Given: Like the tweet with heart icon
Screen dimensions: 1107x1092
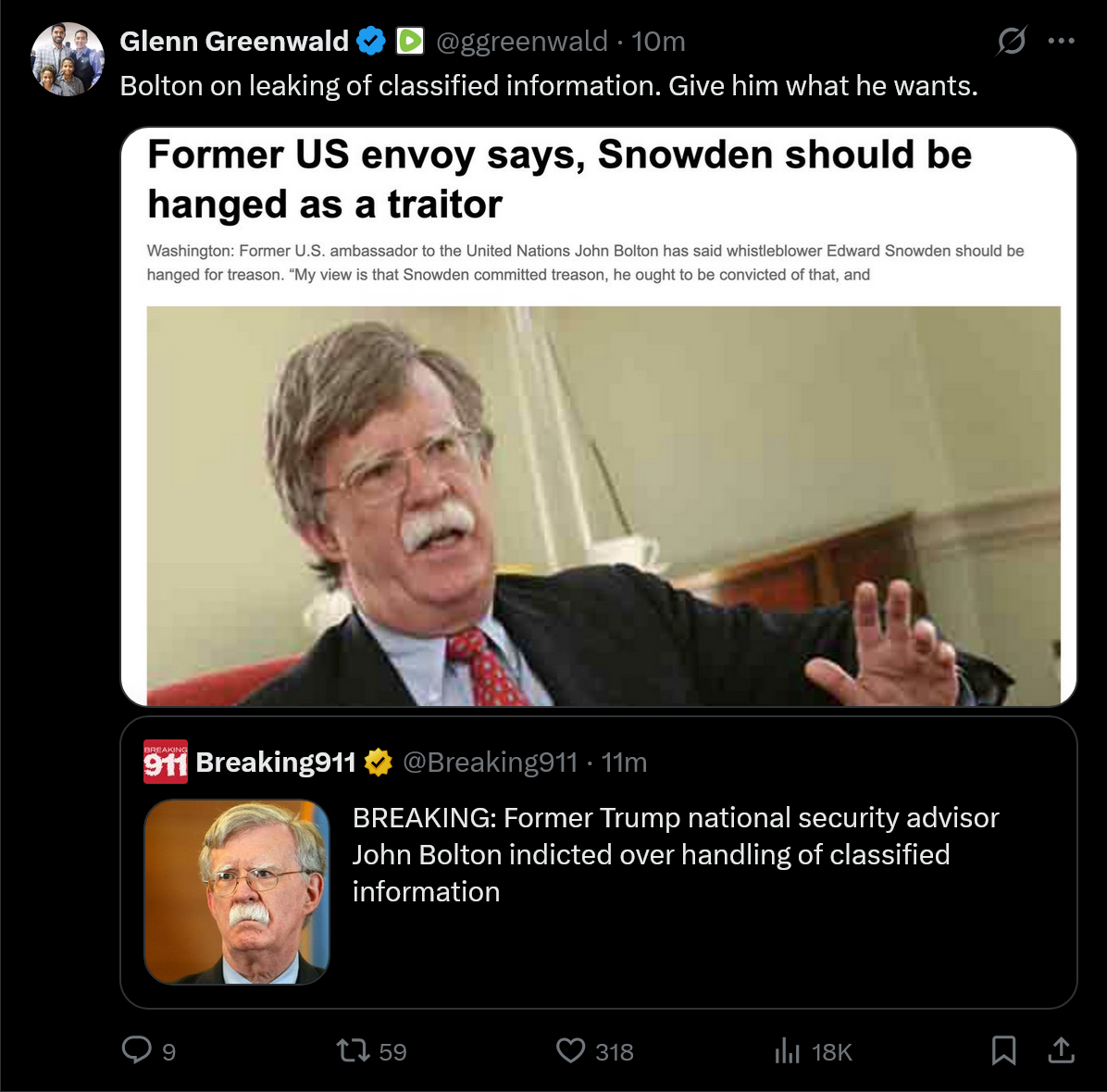Looking at the screenshot, I should pos(570,1050).
